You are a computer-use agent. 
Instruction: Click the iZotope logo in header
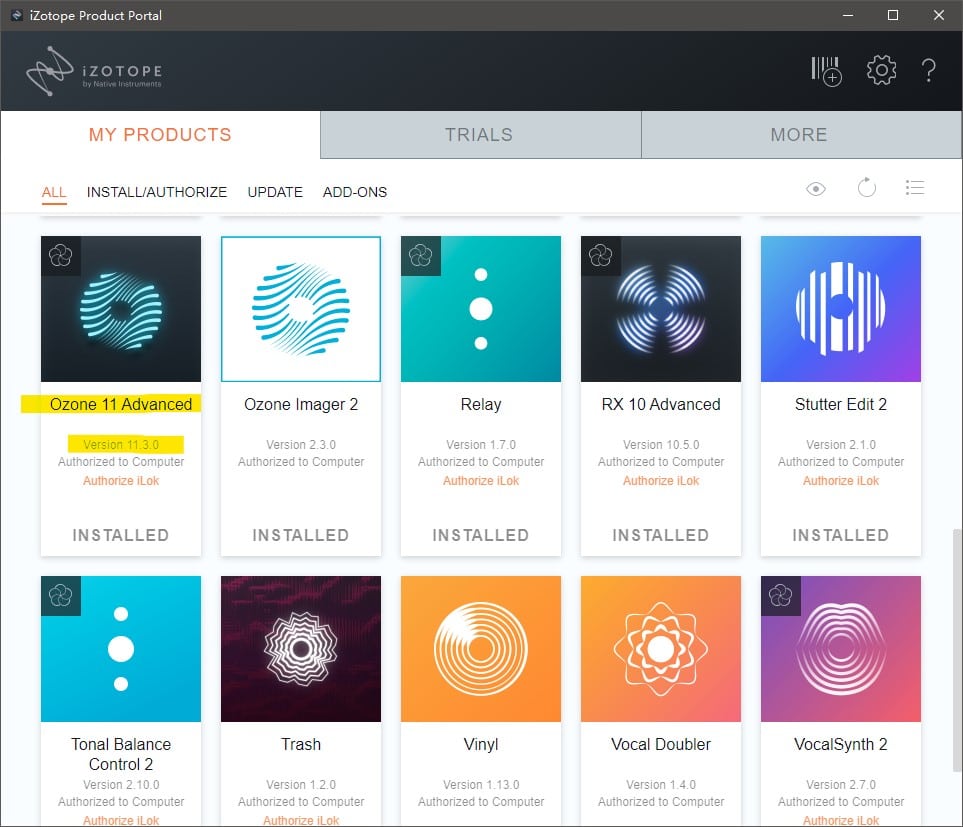[94, 71]
